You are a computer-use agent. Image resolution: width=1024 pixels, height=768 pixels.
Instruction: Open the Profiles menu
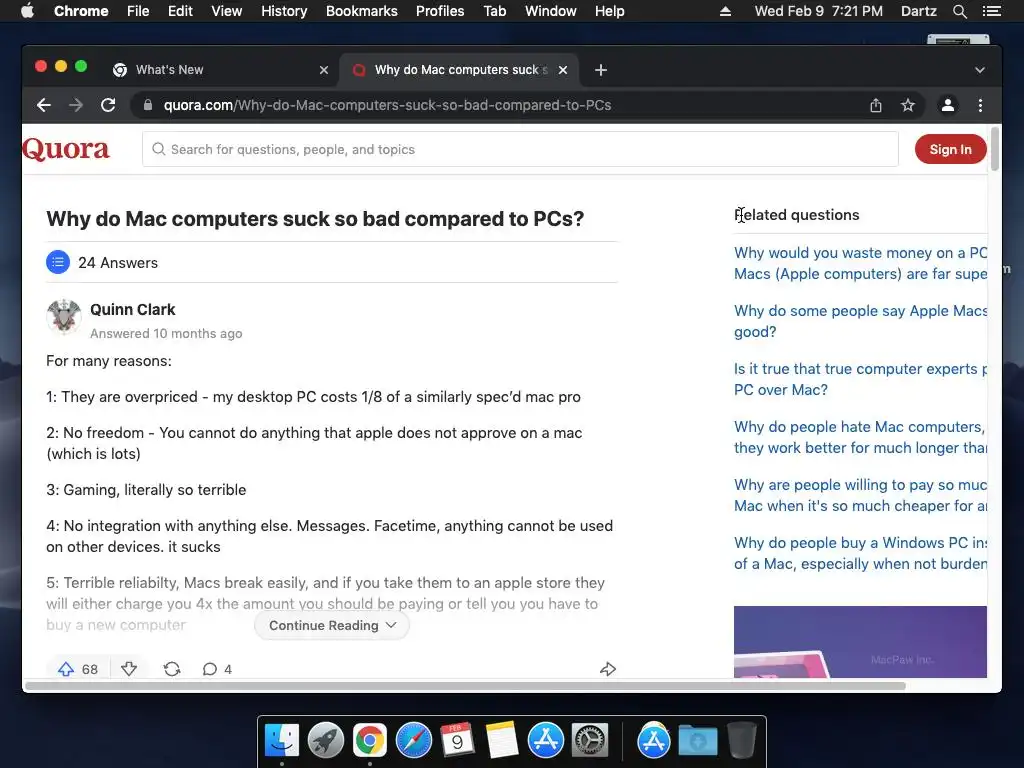pos(440,11)
